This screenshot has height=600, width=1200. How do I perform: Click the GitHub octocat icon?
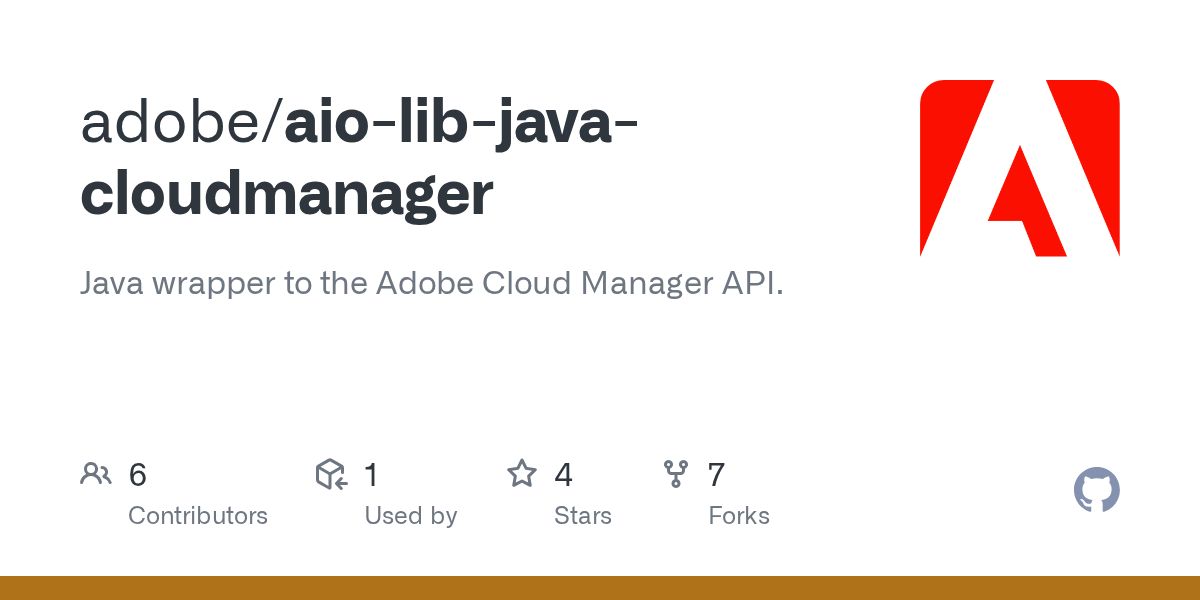[x=1097, y=491]
